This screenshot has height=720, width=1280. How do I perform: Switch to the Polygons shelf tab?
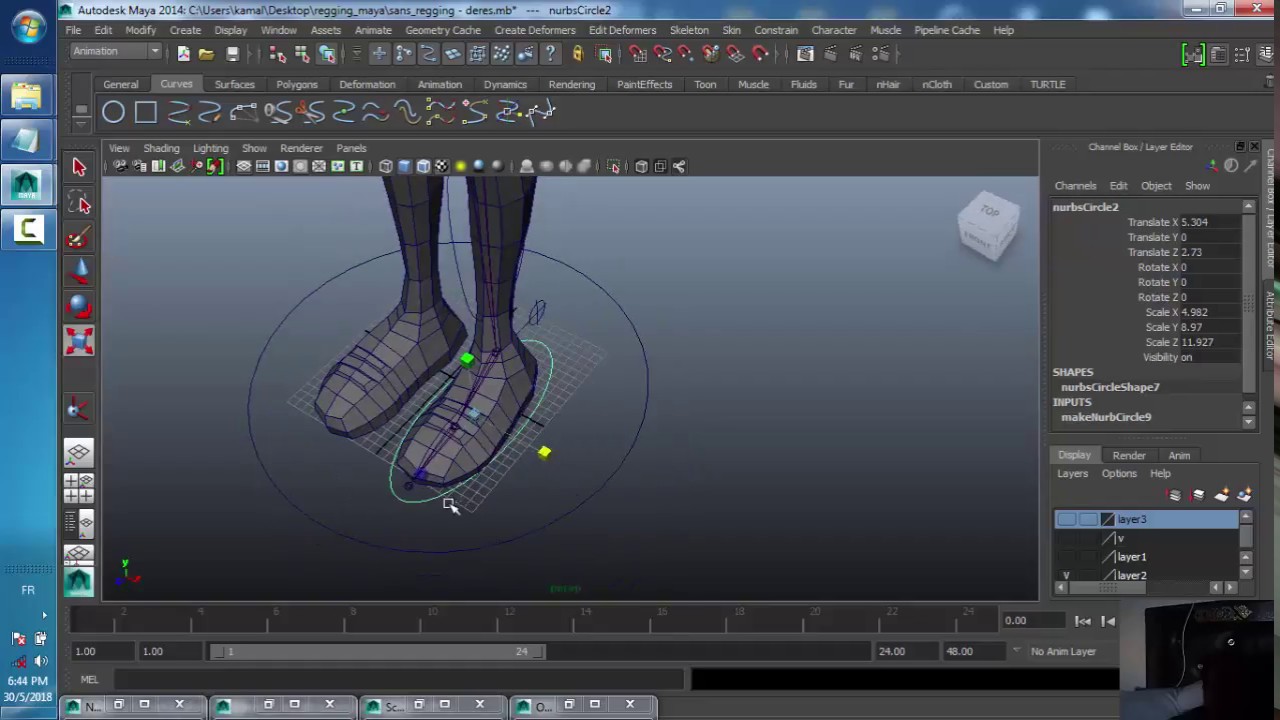[297, 84]
